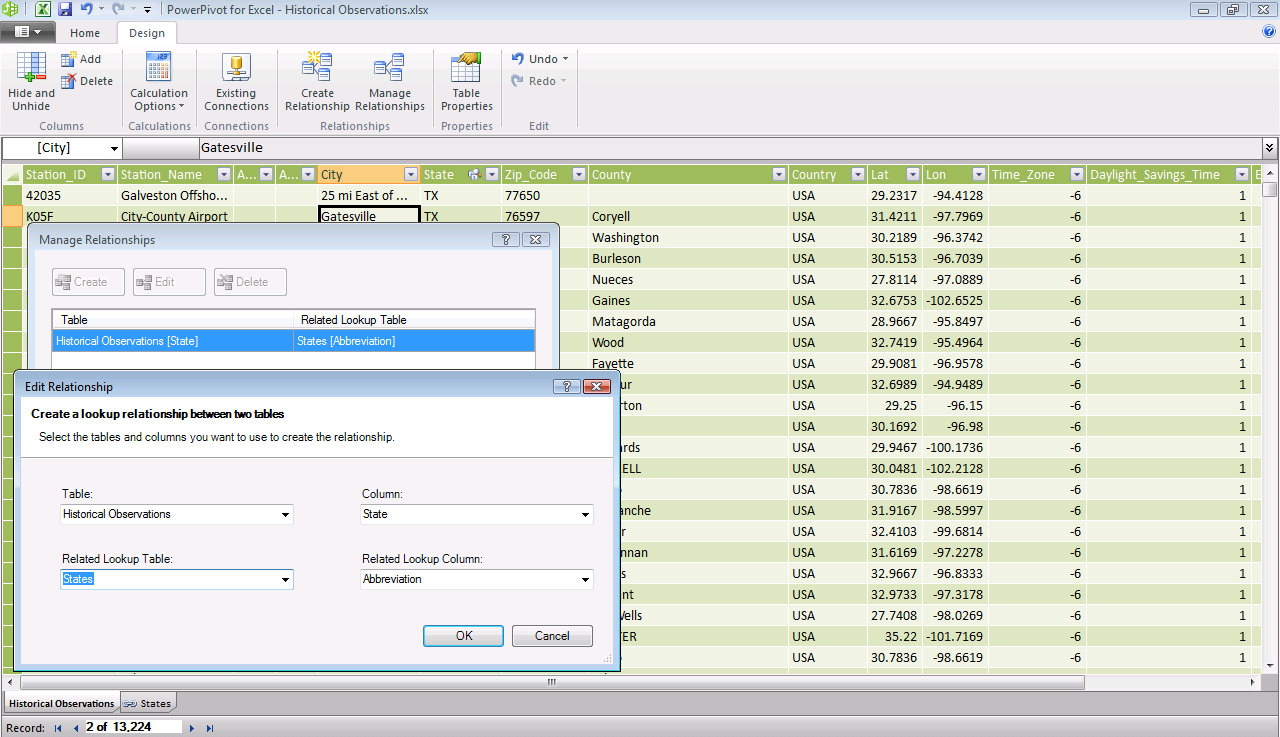Add a new column using the ribbon icon
Viewport: 1280px width, 737px height.
[85, 59]
